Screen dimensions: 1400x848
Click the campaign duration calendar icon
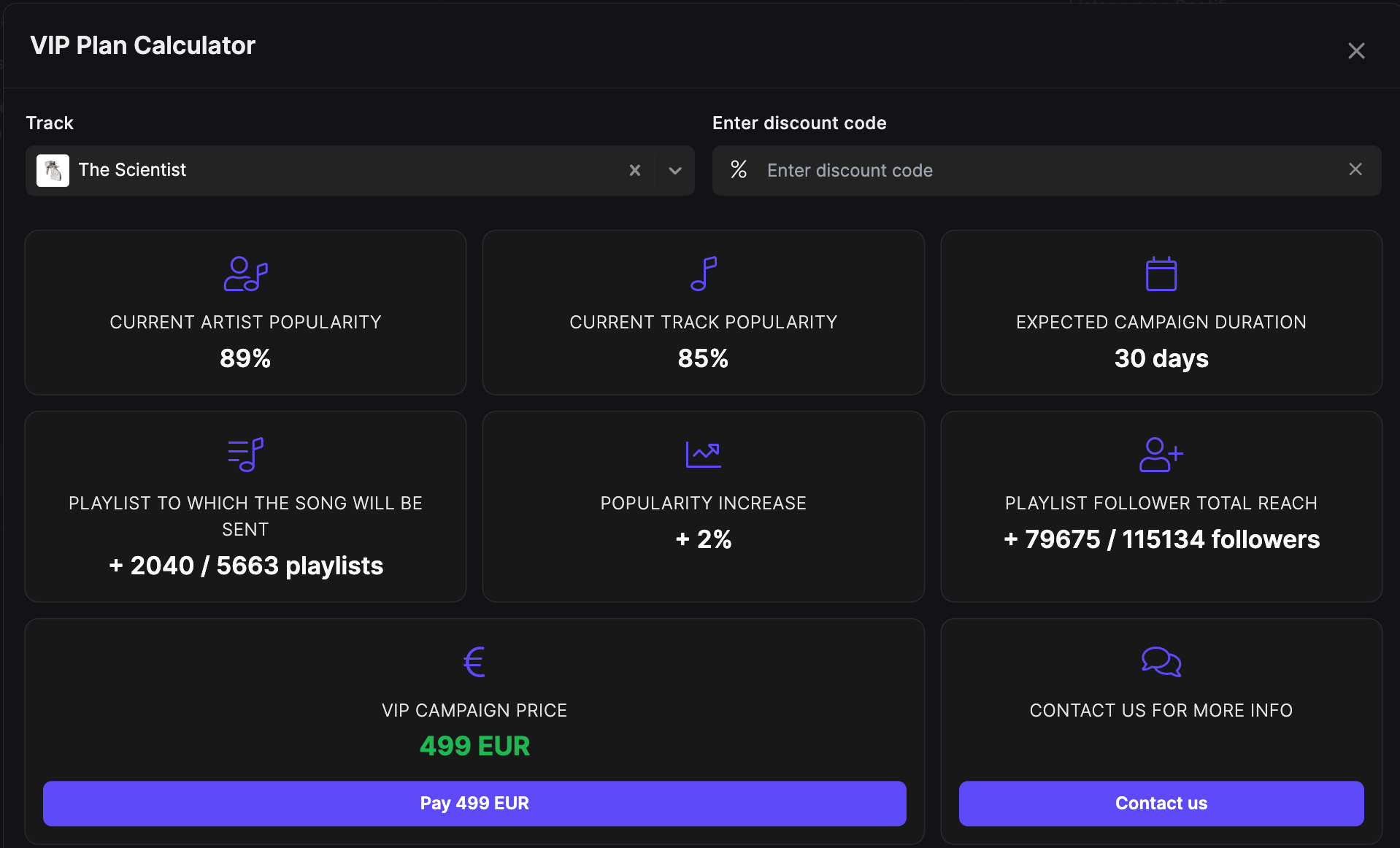click(x=1161, y=274)
